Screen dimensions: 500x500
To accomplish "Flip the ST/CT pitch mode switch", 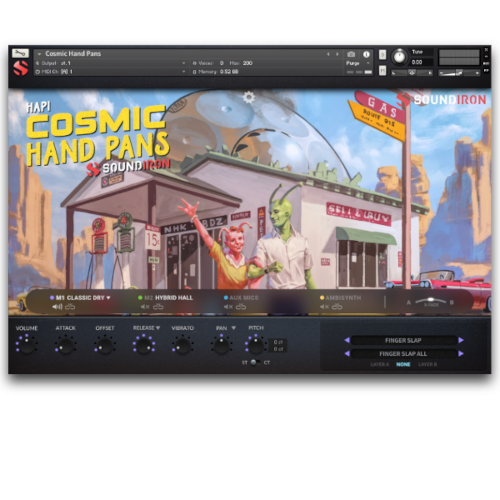I will (255, 362).
